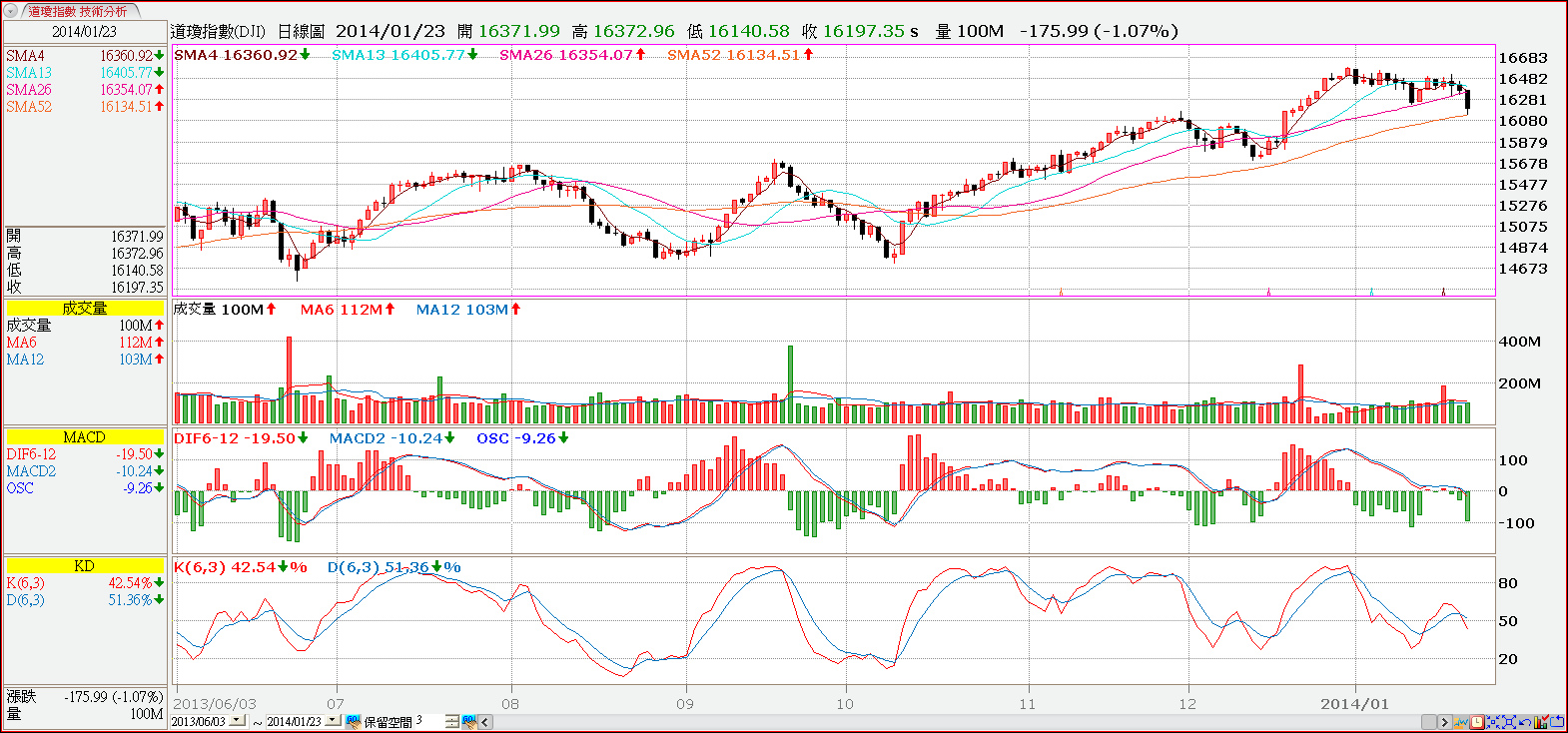Open the indicator selection bar-chart icon

click(x=1541, y=721)
